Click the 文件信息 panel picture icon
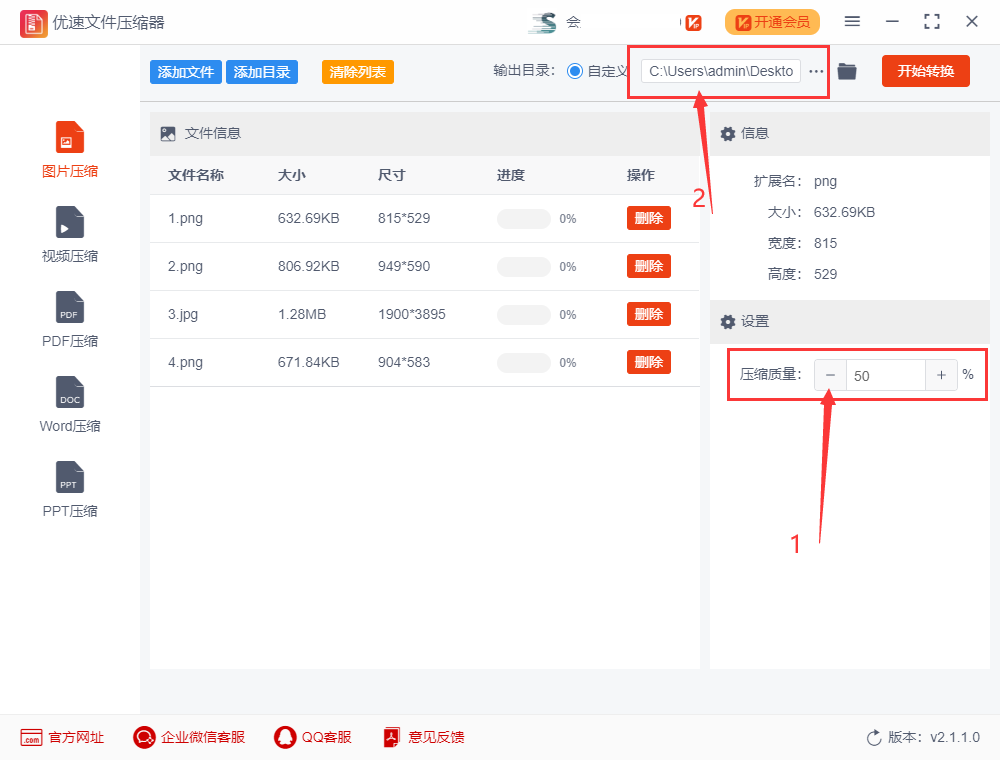This screenshot has width=1000, height=760. pos(168,134)
